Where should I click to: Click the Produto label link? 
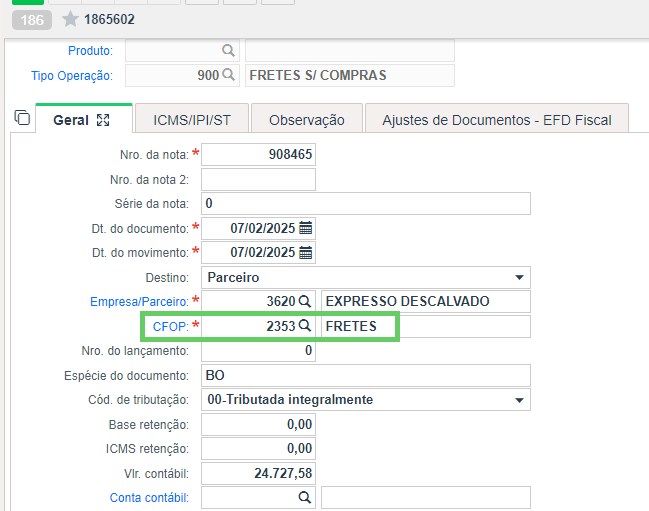90,50
